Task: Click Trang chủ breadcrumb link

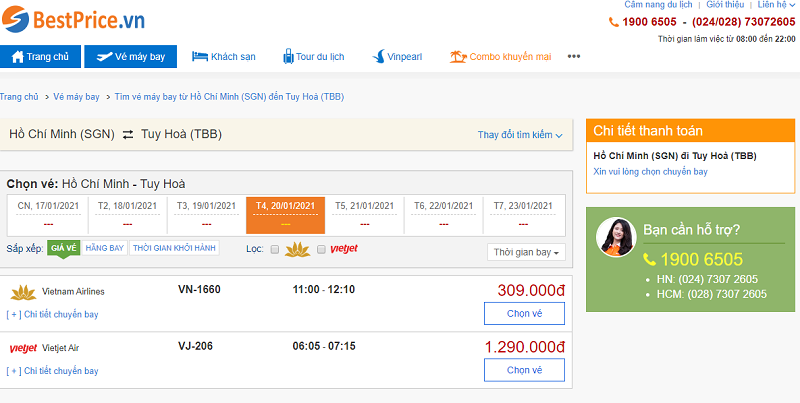Action: [x=19, y=97]
